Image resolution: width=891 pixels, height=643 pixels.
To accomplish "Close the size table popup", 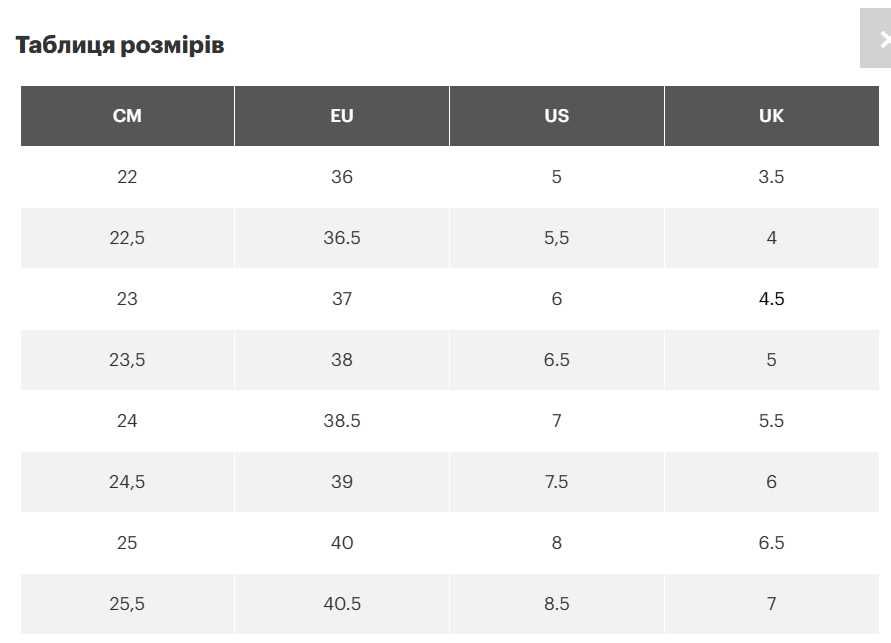I will 878,39.
